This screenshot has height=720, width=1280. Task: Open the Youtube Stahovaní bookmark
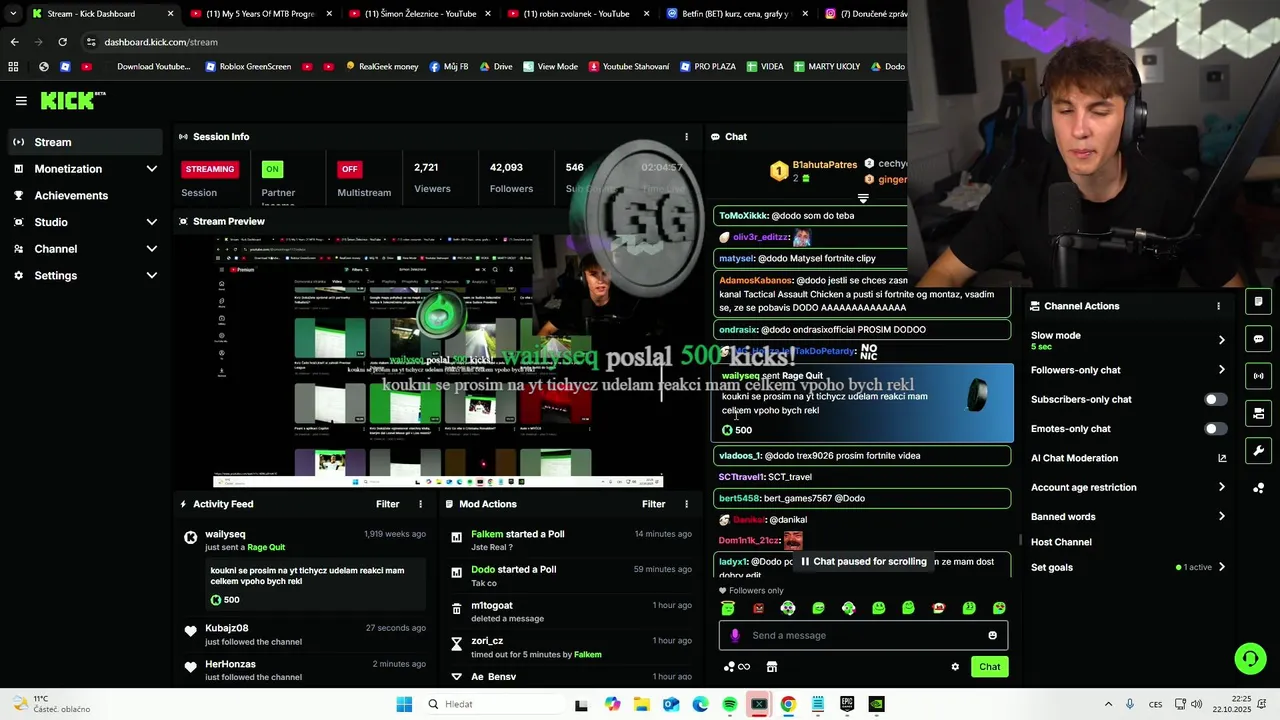(629, 67)
